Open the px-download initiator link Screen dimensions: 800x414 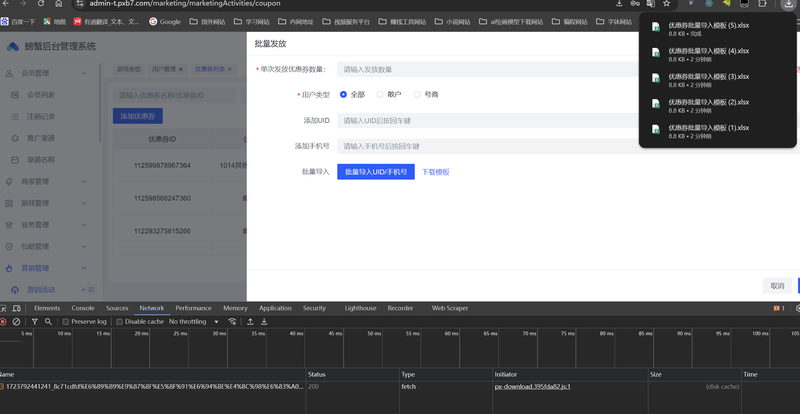[533, 387]
